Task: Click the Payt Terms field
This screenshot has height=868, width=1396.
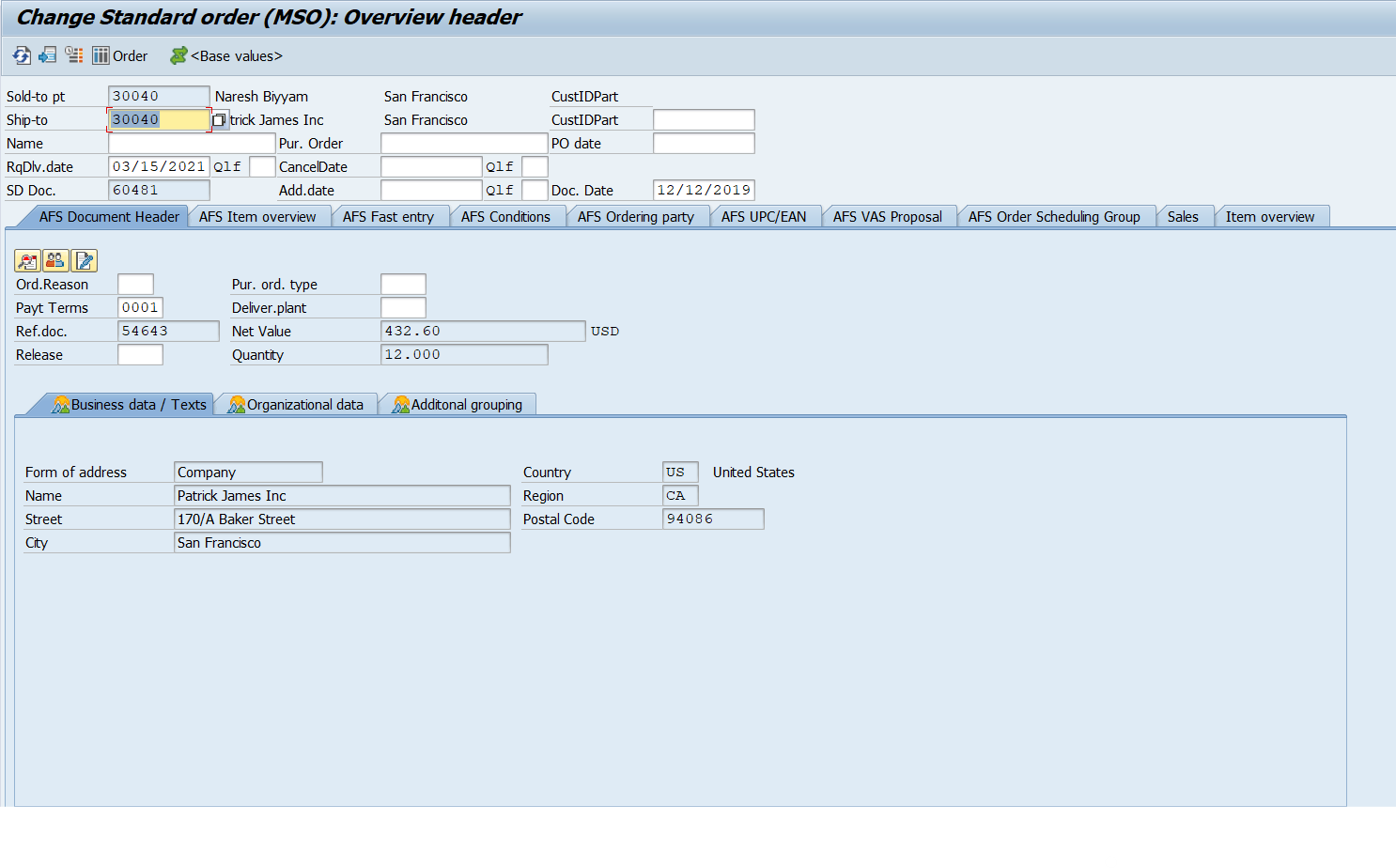Action: 140,308
